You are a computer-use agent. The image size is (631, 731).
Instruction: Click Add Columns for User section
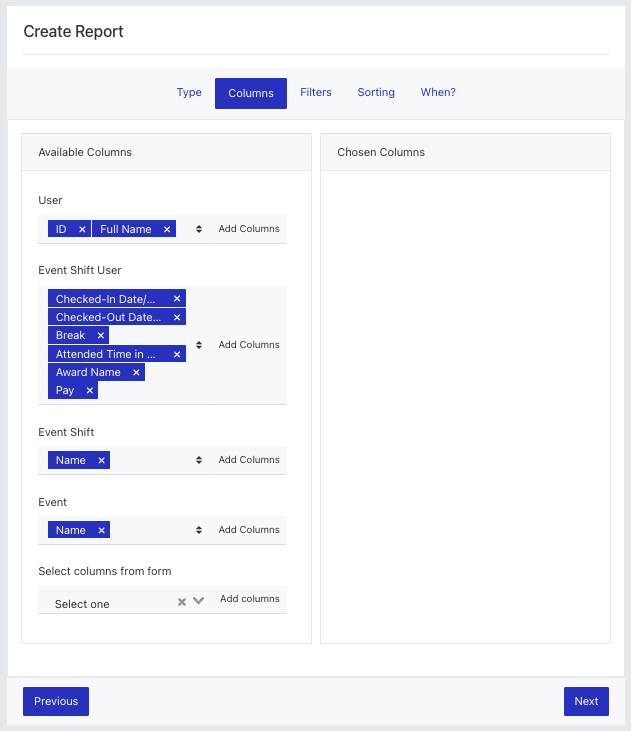pos(249,229)
